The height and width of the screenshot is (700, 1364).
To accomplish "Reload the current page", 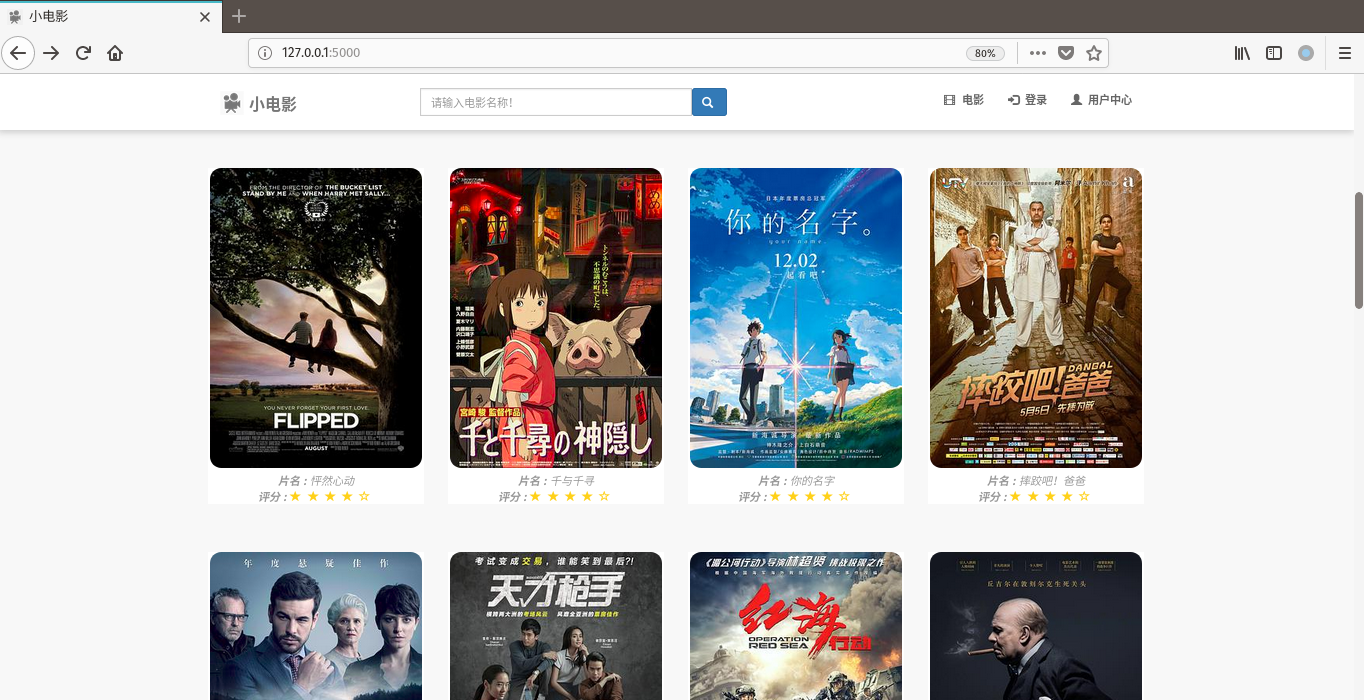I will [x=83, y=53].
